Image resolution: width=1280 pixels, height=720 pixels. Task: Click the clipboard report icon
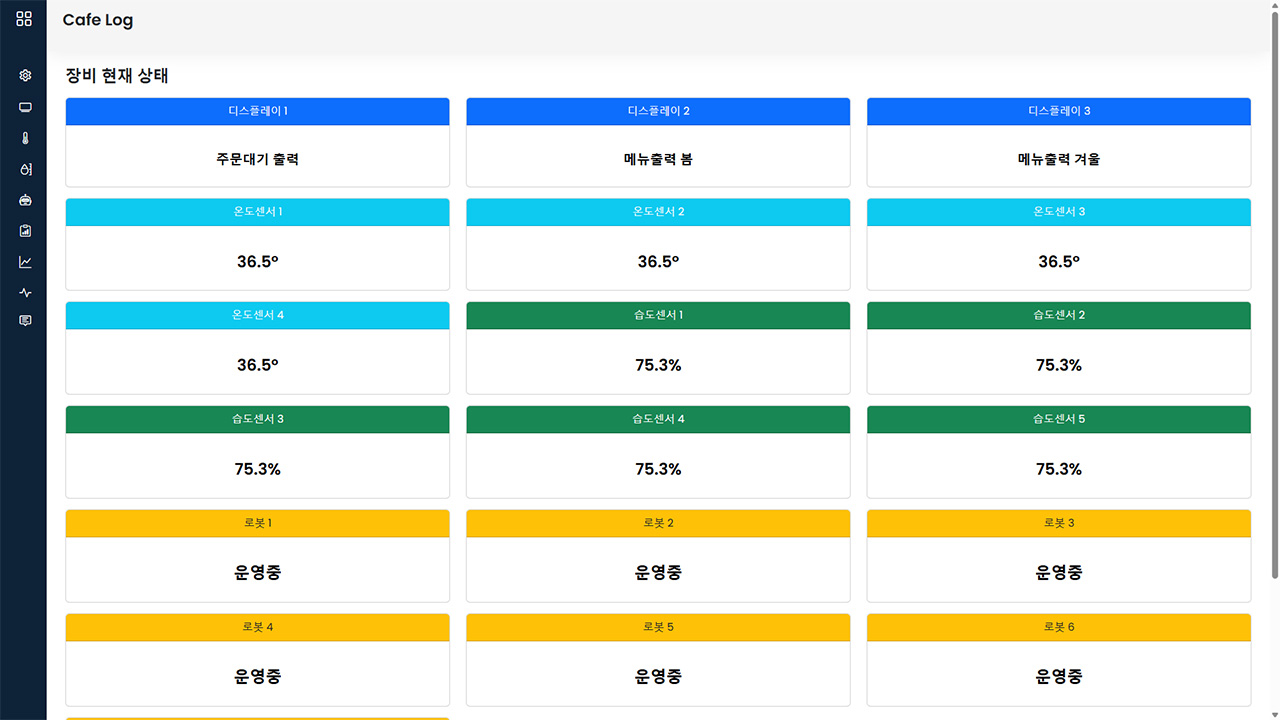pos(25,231)
